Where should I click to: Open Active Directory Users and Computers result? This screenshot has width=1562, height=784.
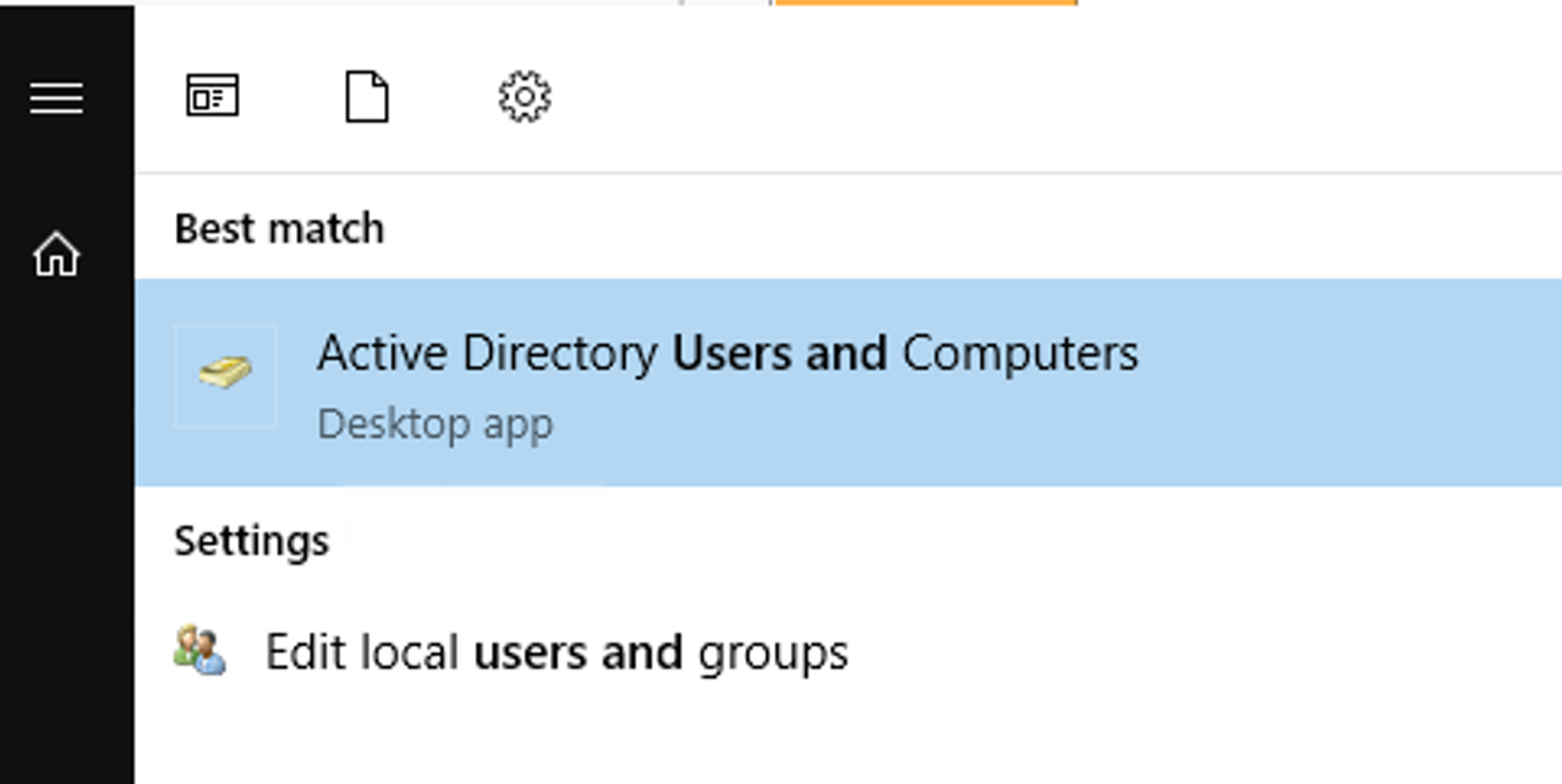(849, 382)
